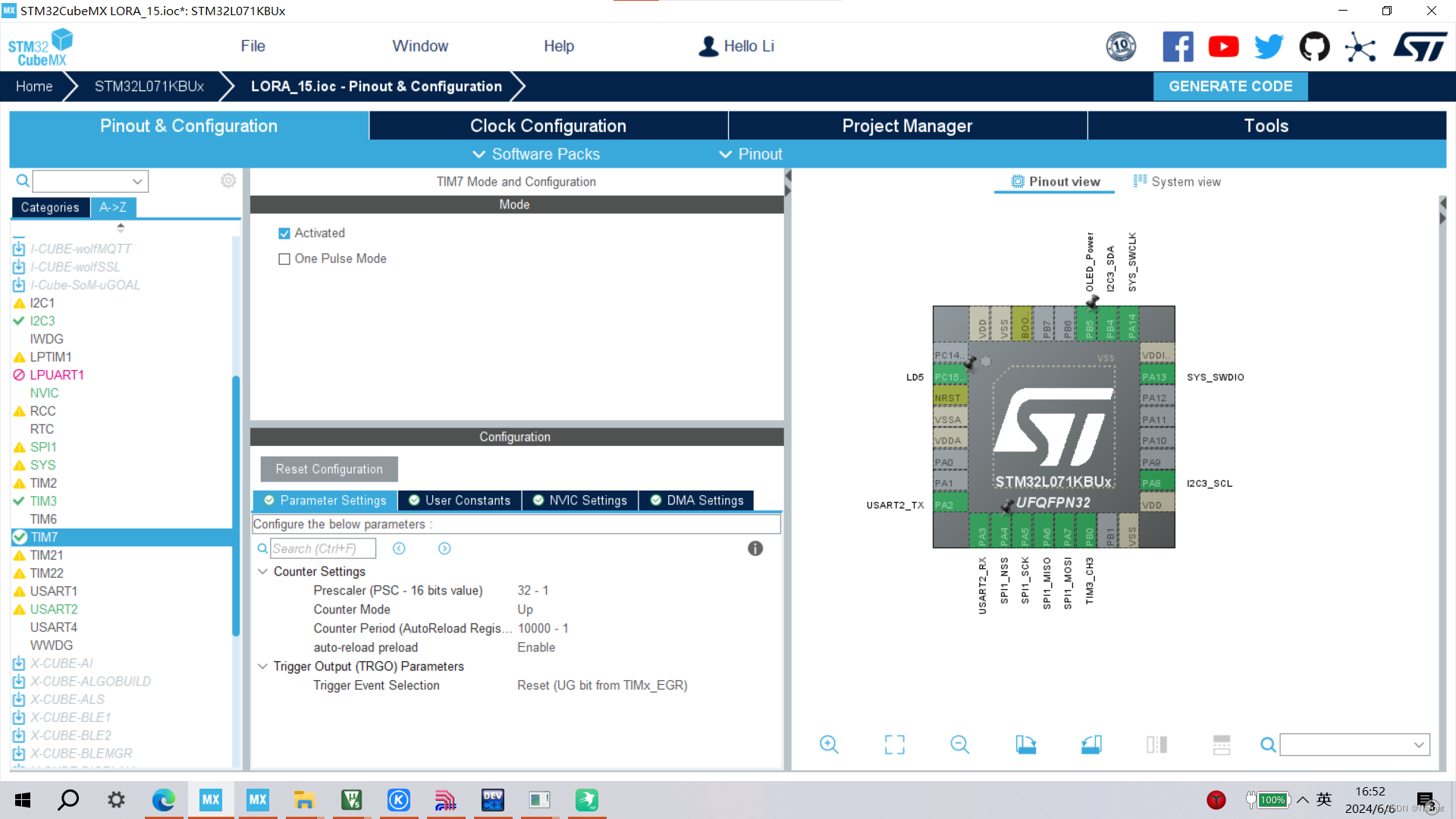Zoom out on the pinout view

tap(960, 745)
